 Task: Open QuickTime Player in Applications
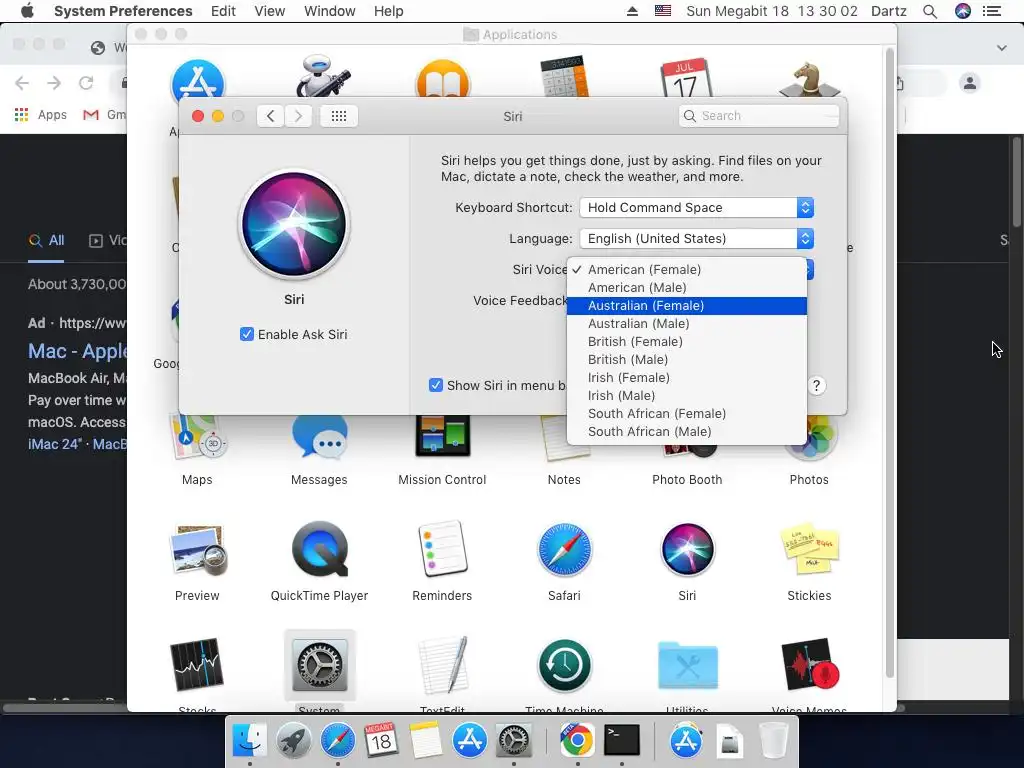(x=319, y=550)
